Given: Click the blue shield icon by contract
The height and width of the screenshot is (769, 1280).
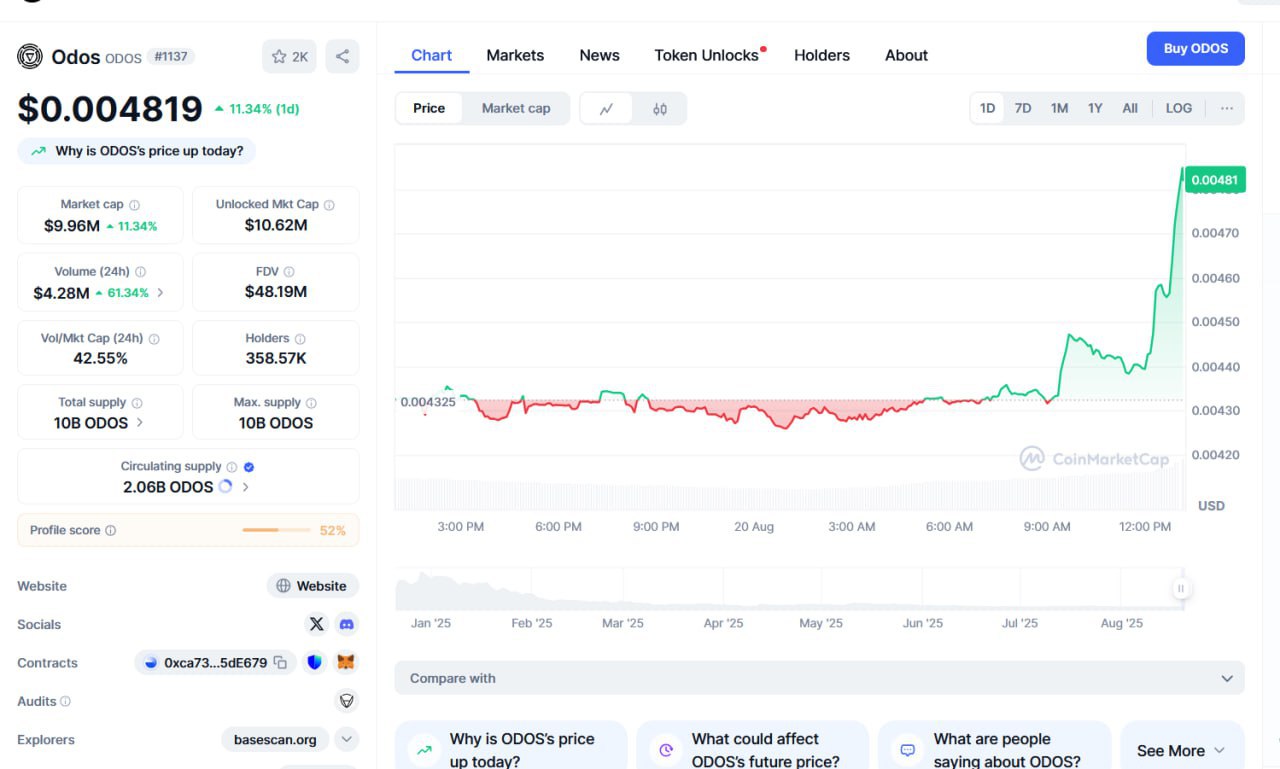Looking at the screenshot, I should tap(315, 662).
